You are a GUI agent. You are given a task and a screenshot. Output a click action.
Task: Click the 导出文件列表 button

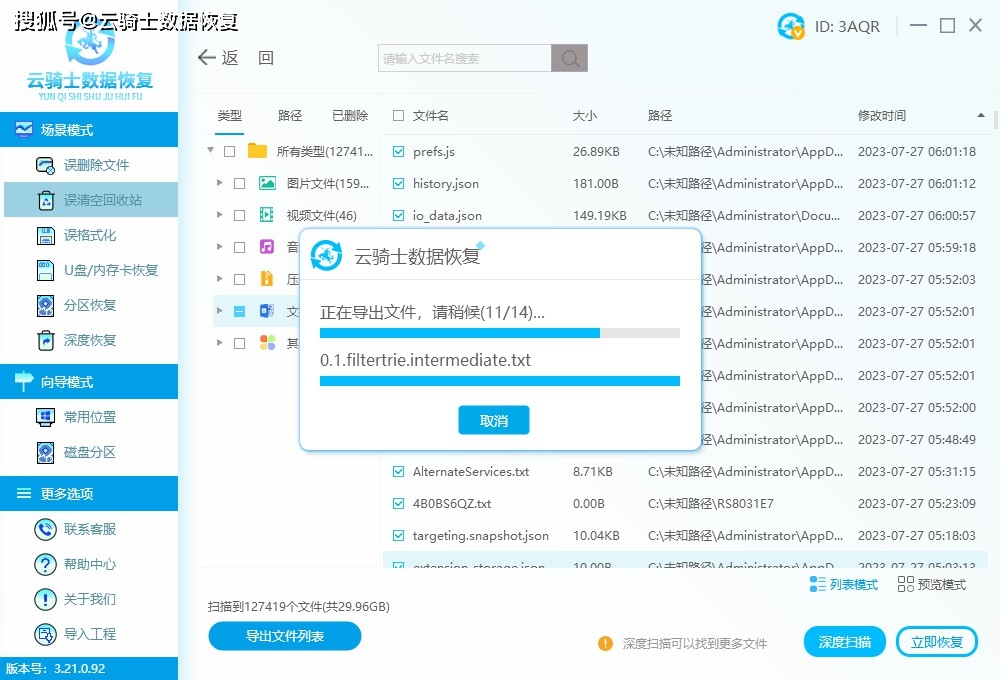284,636
